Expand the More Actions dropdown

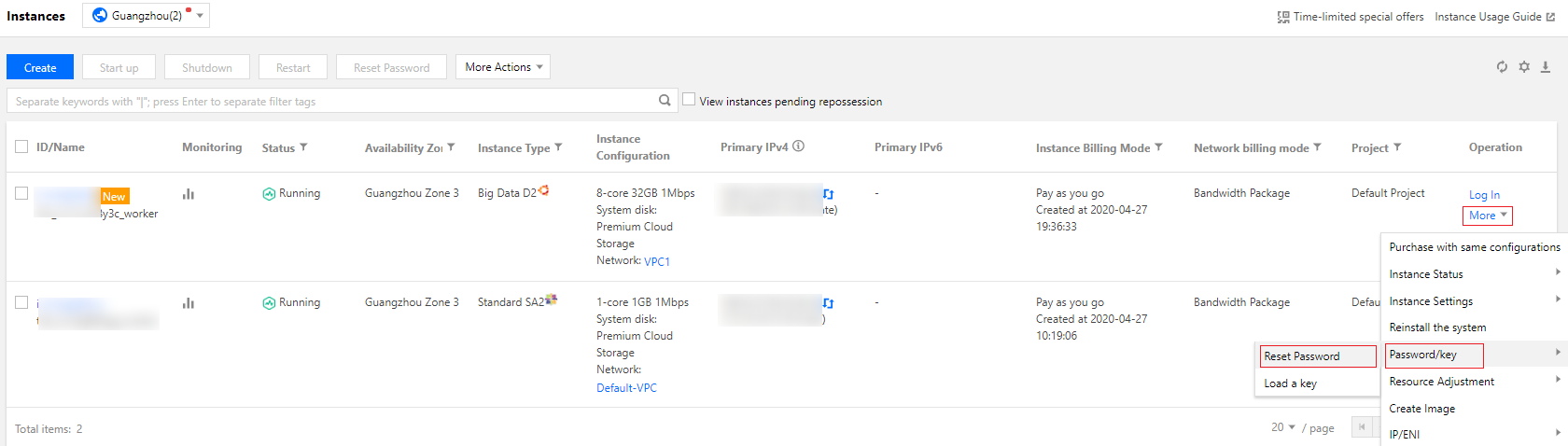tap(503, 67)
